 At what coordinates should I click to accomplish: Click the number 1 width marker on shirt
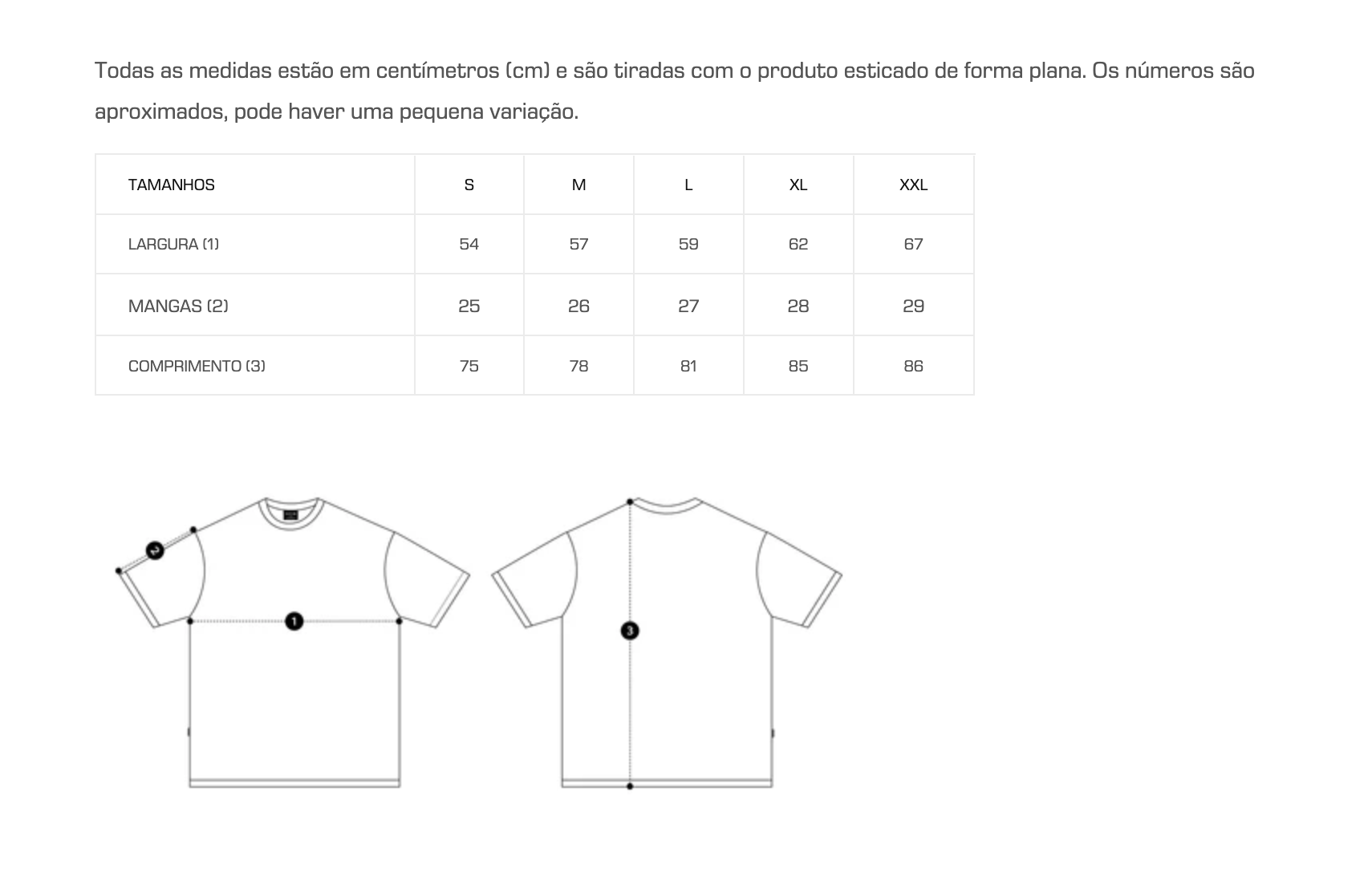tap(294, 621)
